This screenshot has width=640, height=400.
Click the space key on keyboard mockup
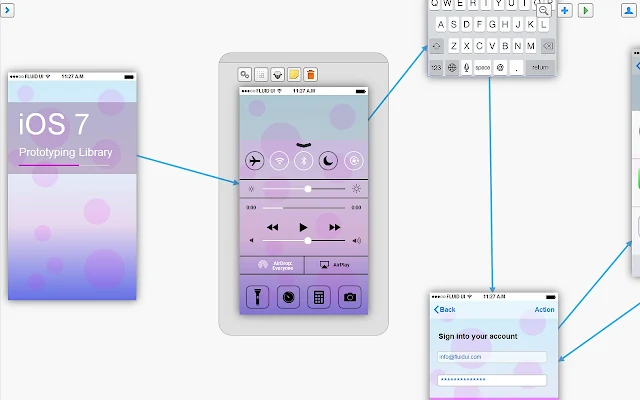(x=482, y=67)
